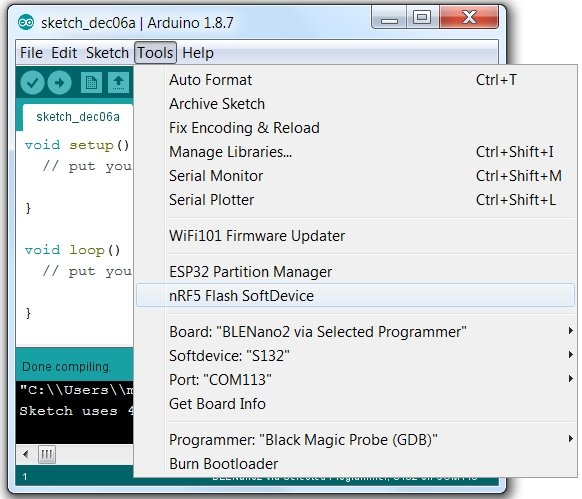Open the Sketch menu
This screenshot has width=582, height=499.
(x=107, y=53)
